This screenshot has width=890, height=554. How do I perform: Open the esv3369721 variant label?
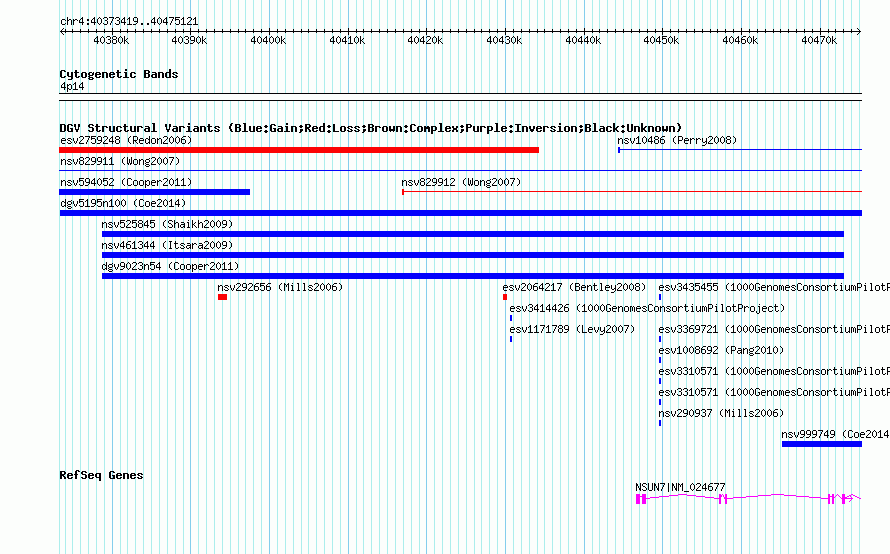click(774, 329)
